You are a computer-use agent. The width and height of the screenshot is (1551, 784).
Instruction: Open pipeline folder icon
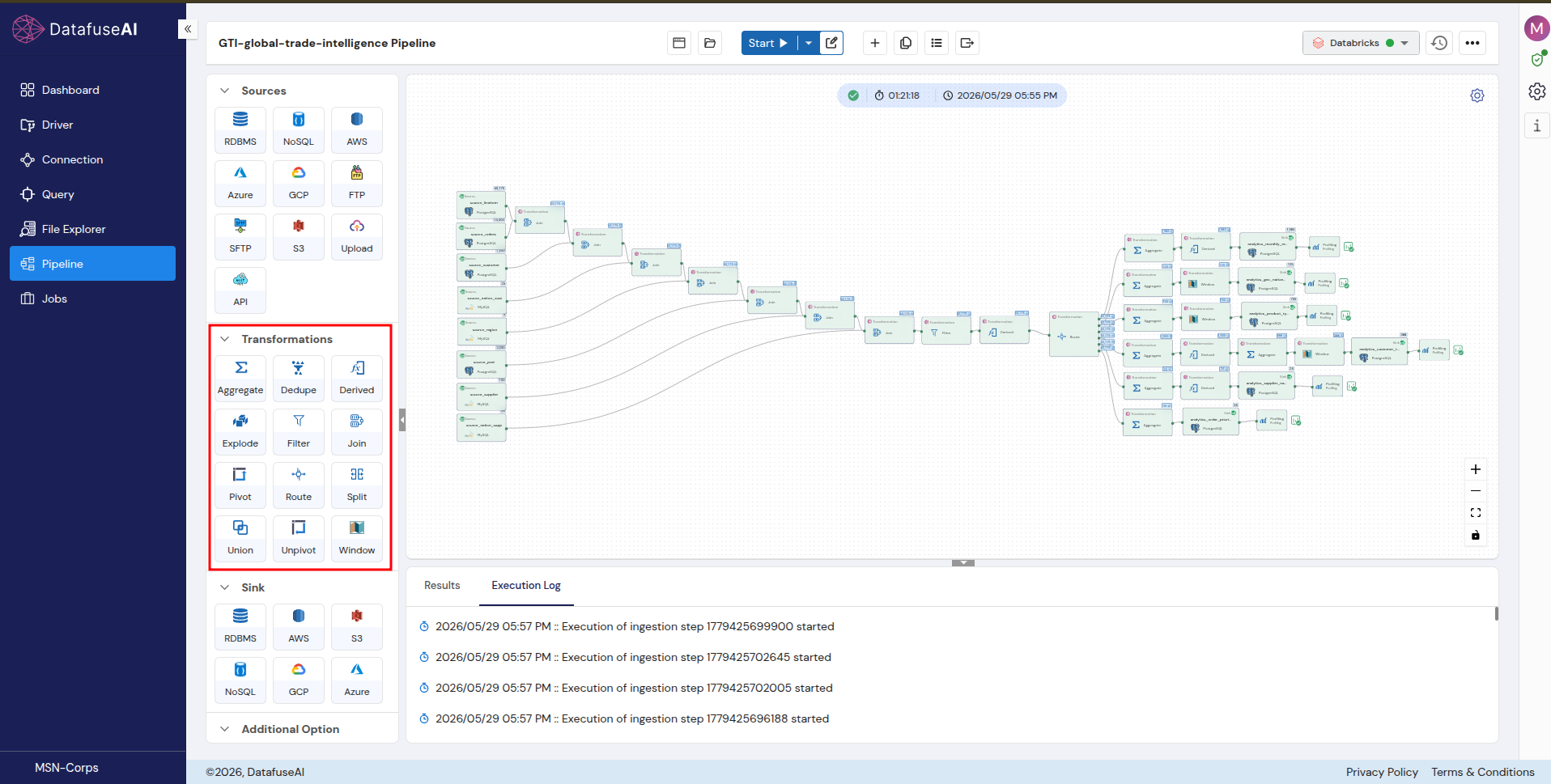coord(710,43)
